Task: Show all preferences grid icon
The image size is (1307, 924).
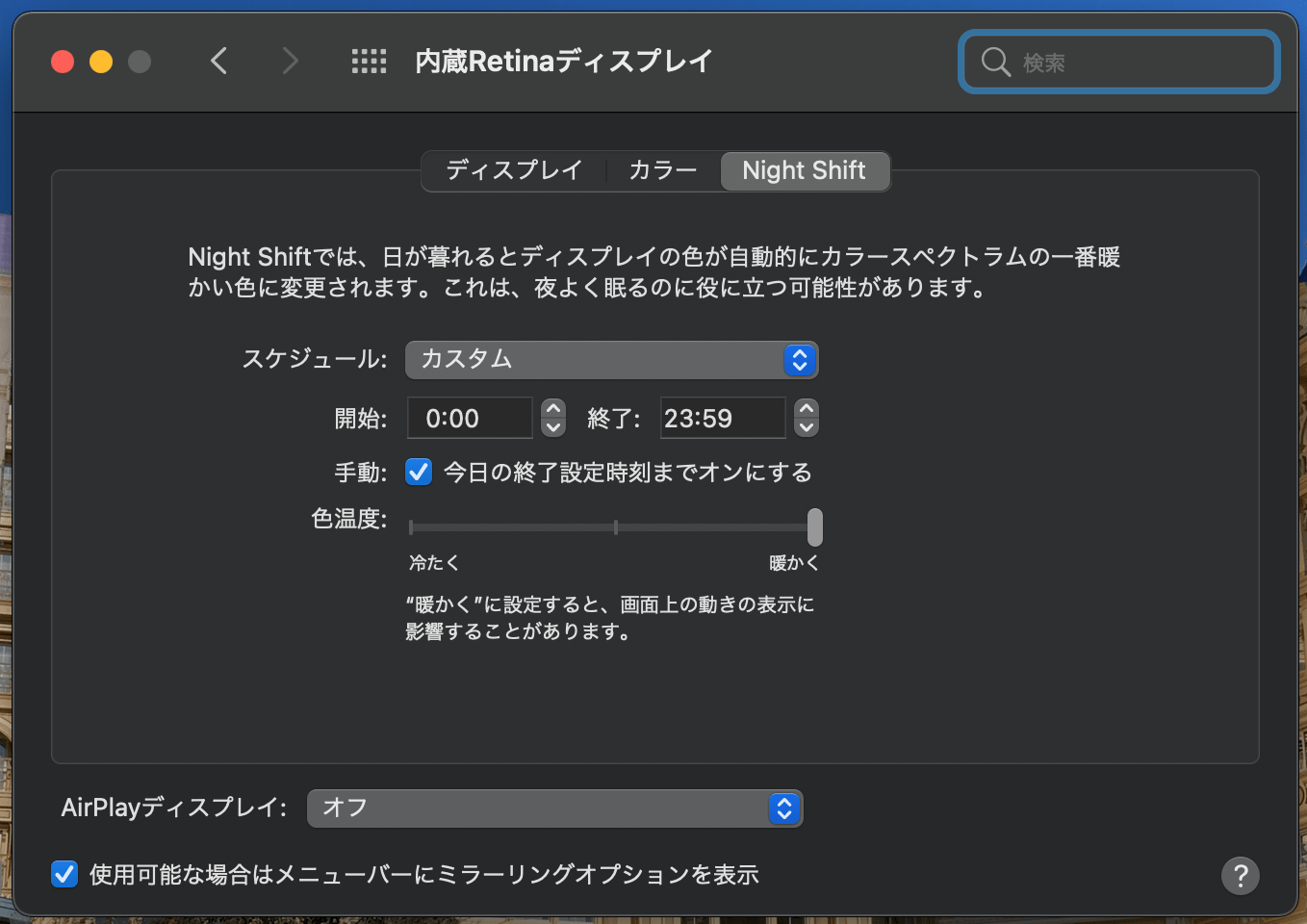Action: [369, 62]
